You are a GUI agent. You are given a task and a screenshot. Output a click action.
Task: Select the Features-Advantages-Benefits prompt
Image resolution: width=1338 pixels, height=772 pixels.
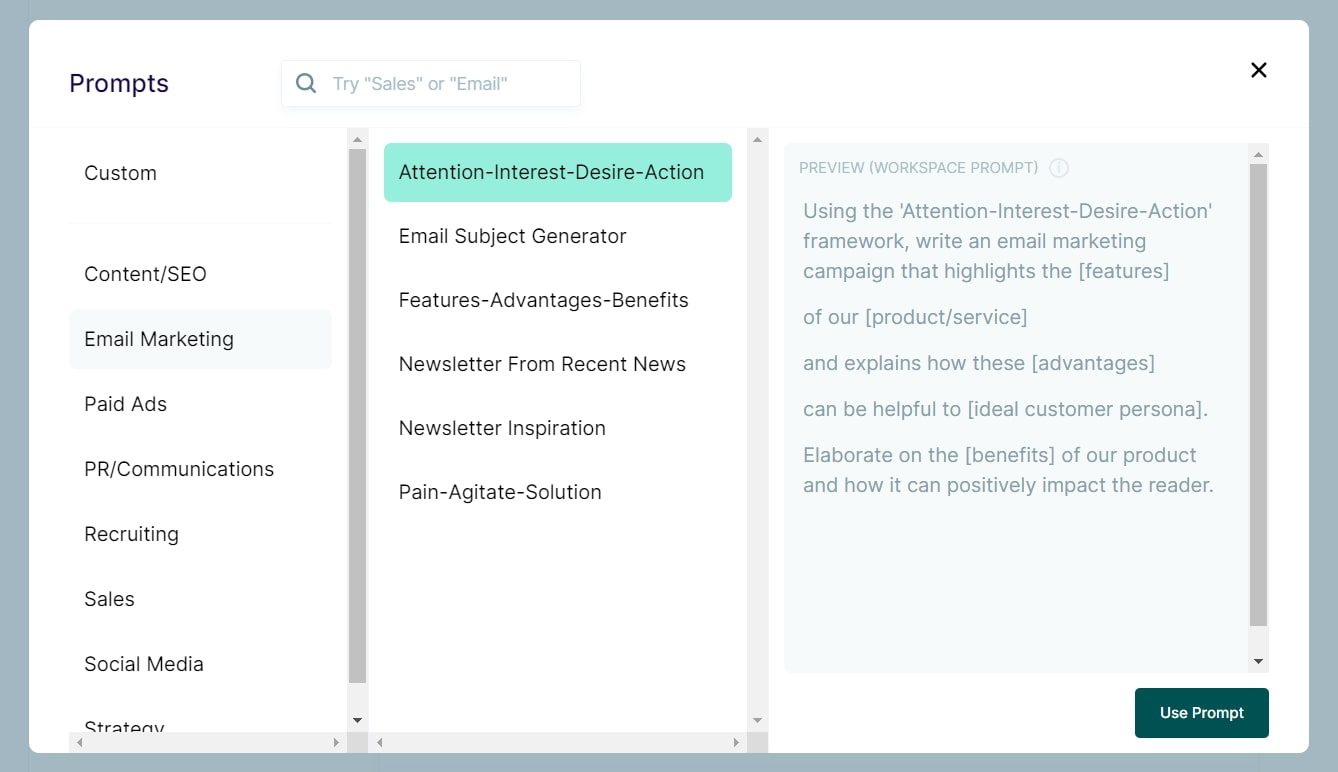click(x=543, y=300)
